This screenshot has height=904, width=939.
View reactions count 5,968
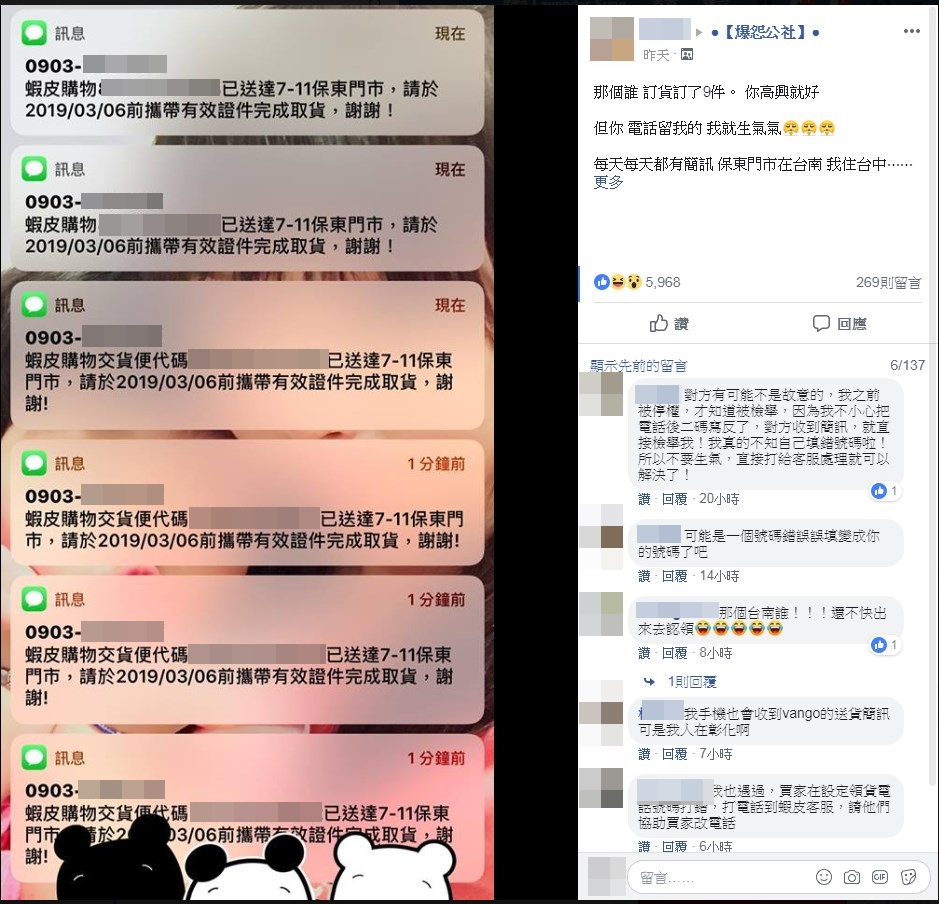point(662,282)
